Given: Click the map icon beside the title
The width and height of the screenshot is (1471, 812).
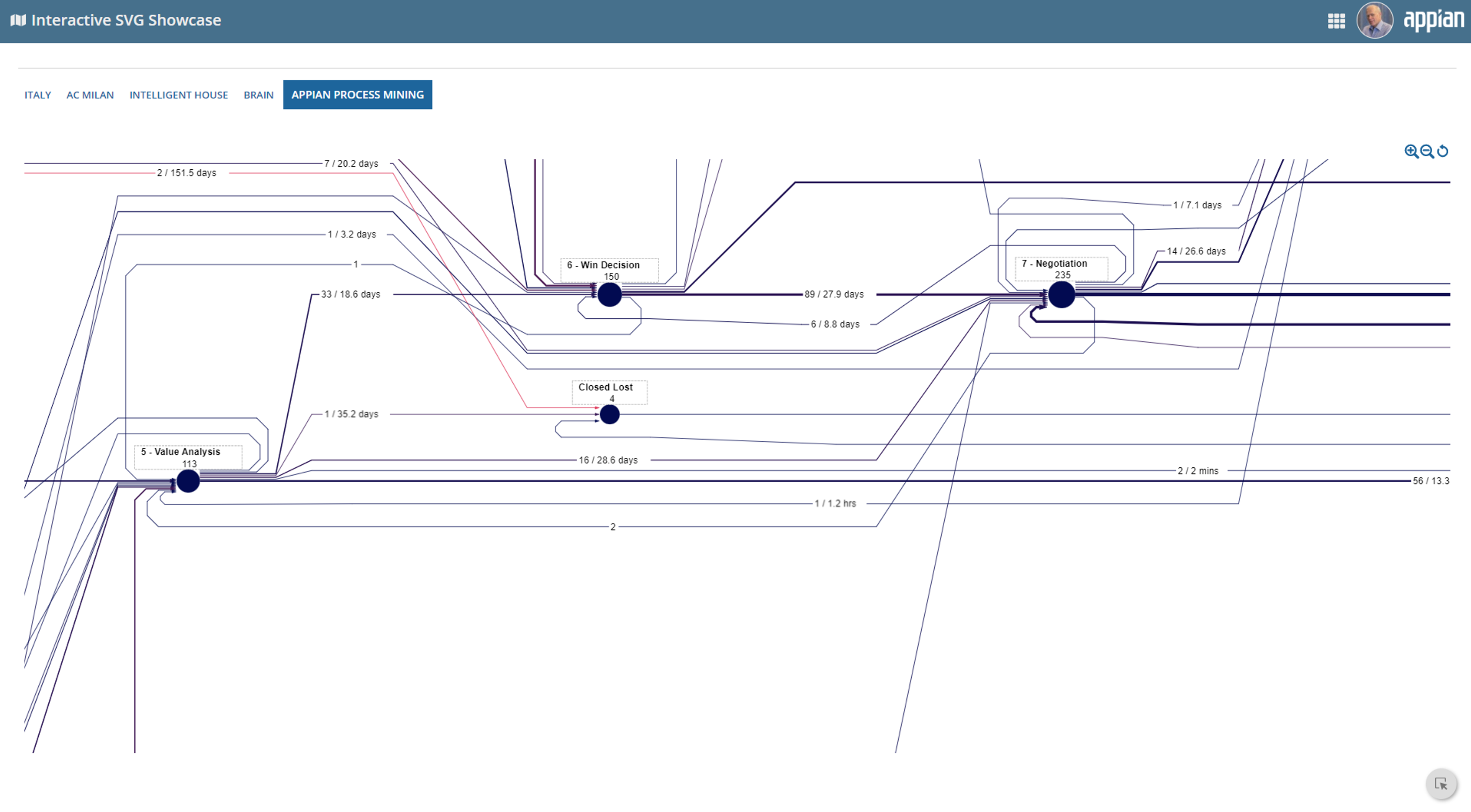Looking at the screenshot, I should point(18,20).
